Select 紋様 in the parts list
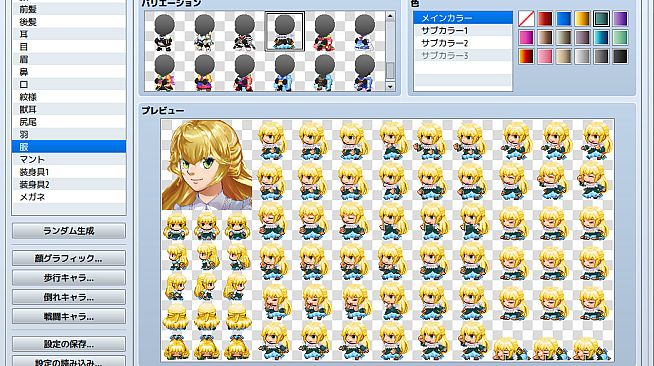654x366 pixels. (x=69, y=97)
